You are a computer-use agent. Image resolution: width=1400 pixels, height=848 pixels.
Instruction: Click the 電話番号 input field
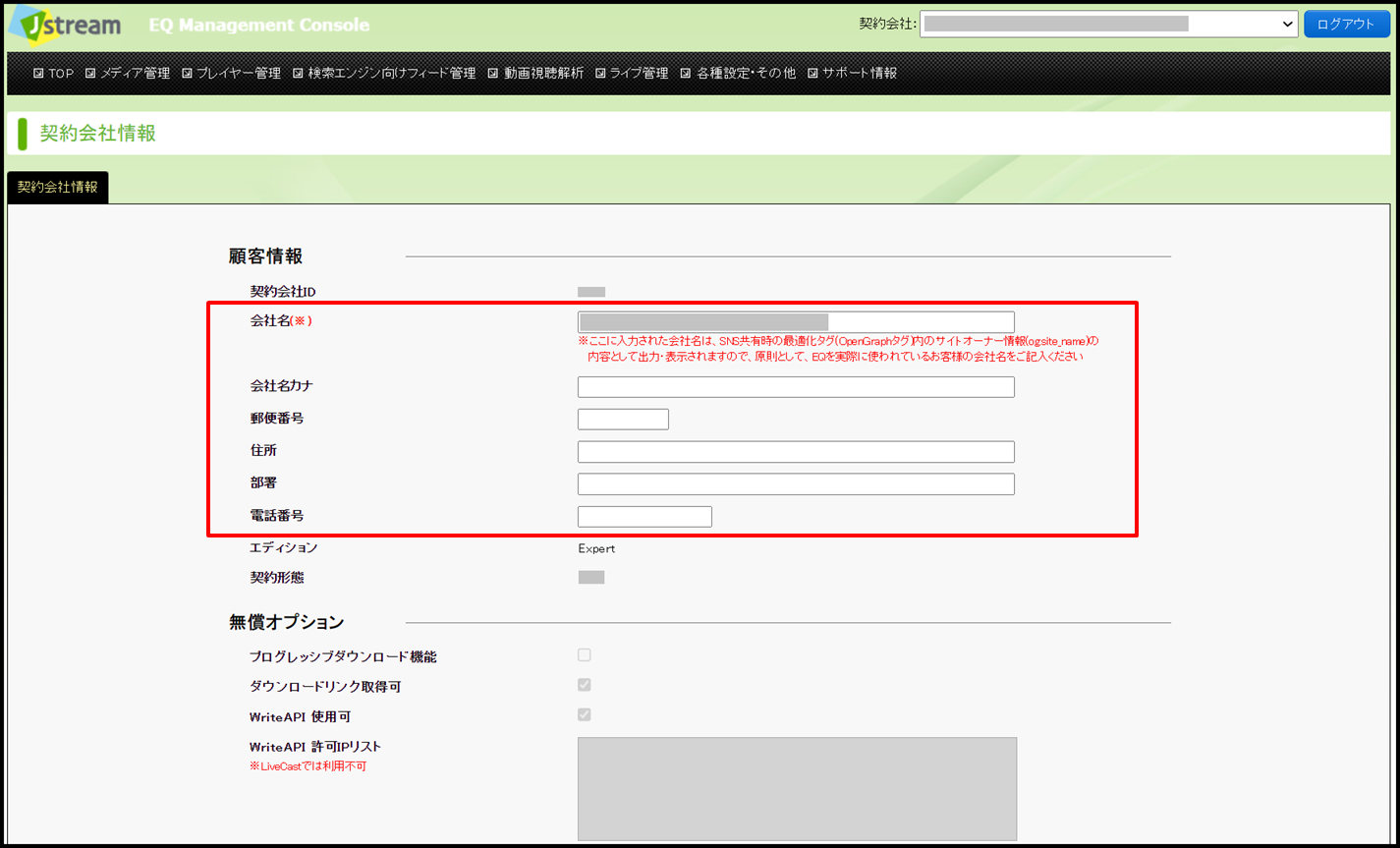tap(644, 517)
